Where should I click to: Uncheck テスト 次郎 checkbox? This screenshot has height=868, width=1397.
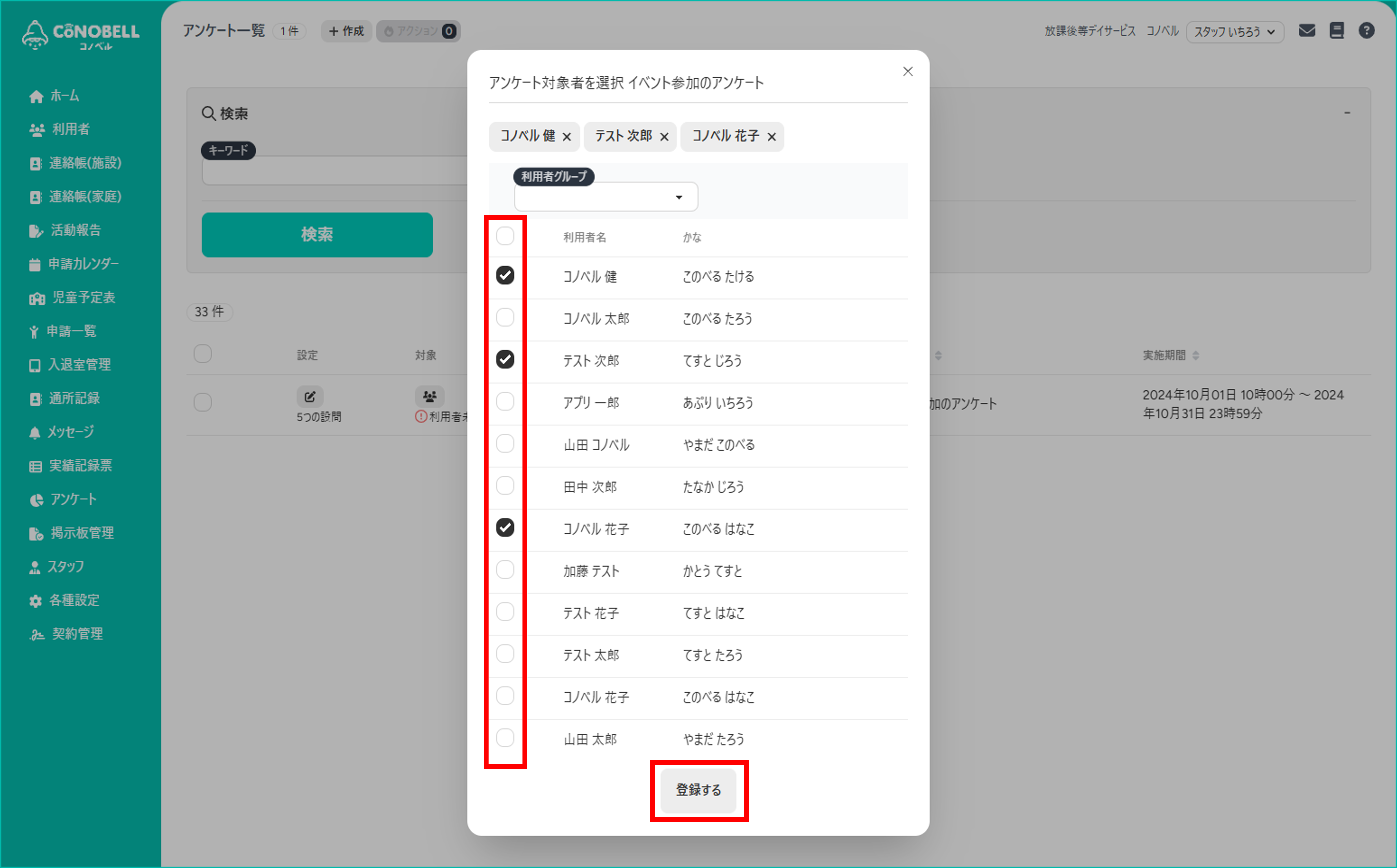tap(505, 359)
